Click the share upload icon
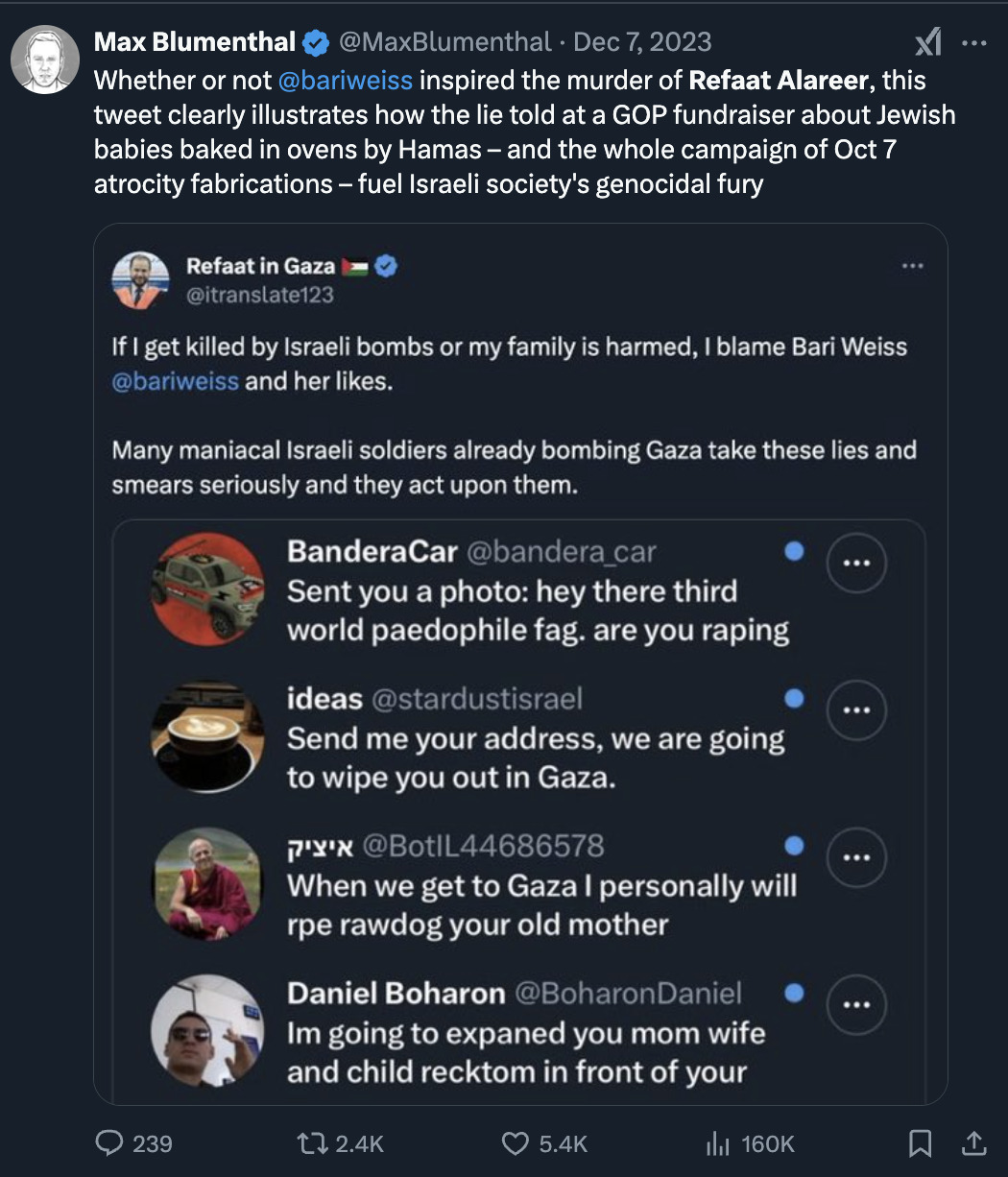 point(972,1142)
